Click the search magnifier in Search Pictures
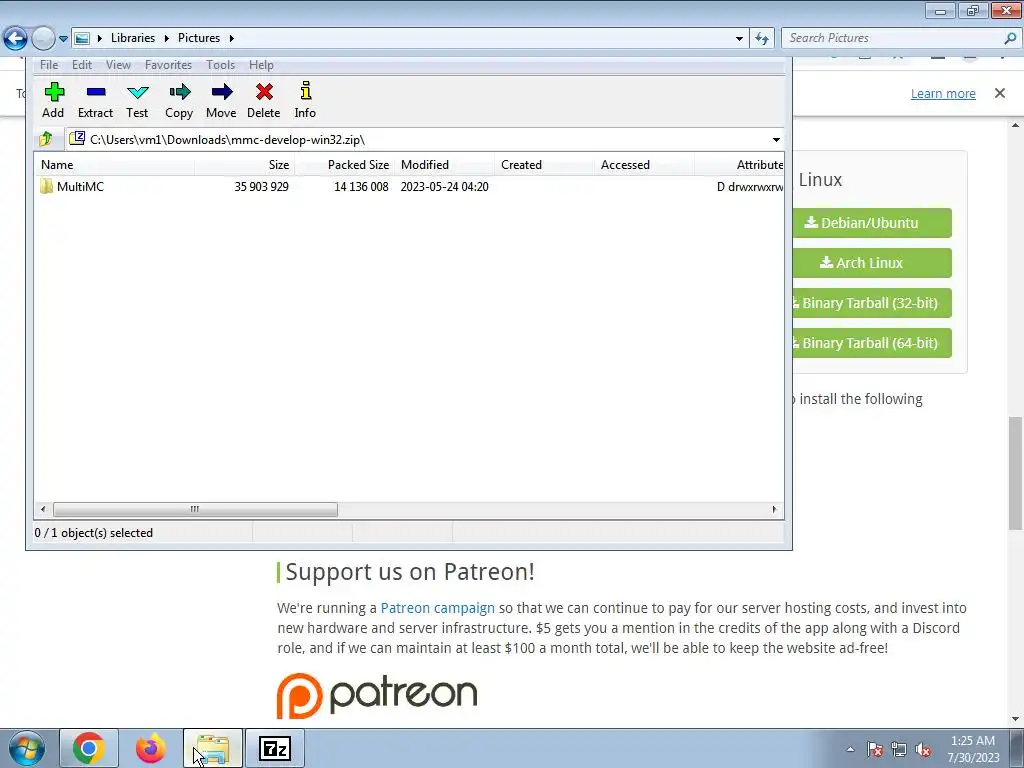The height and width of the screenshot is (768, 1024). click(1010, 39)
